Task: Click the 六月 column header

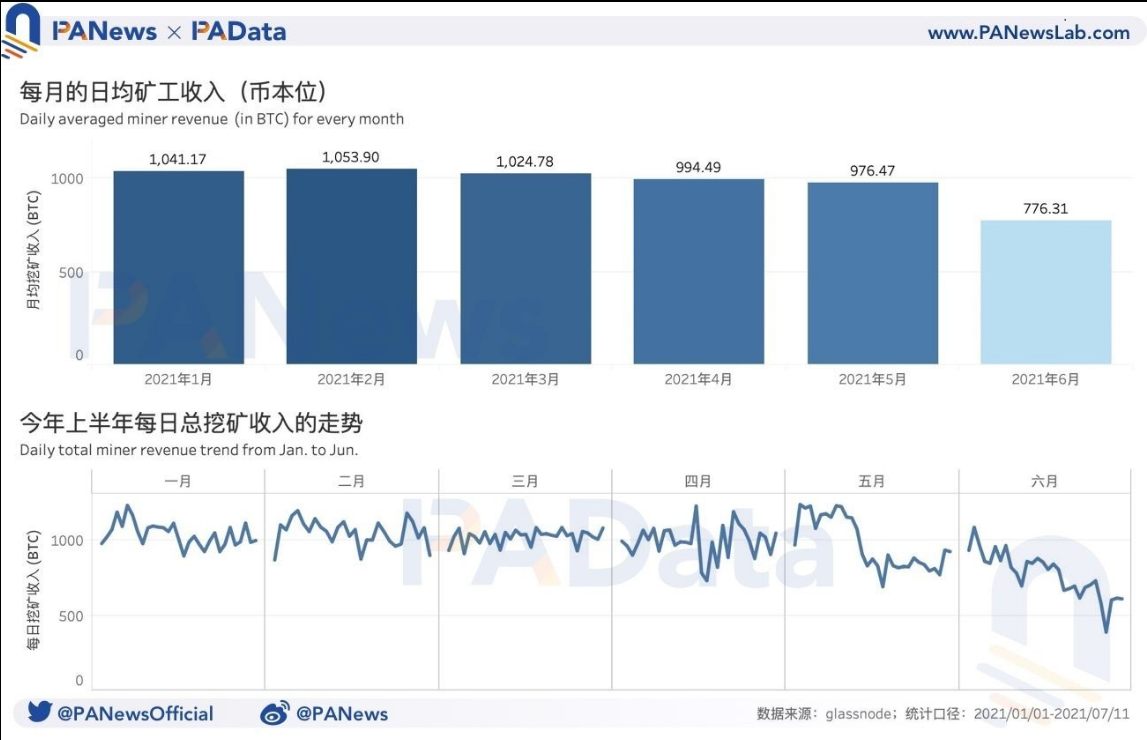Action: (1045, 481)
